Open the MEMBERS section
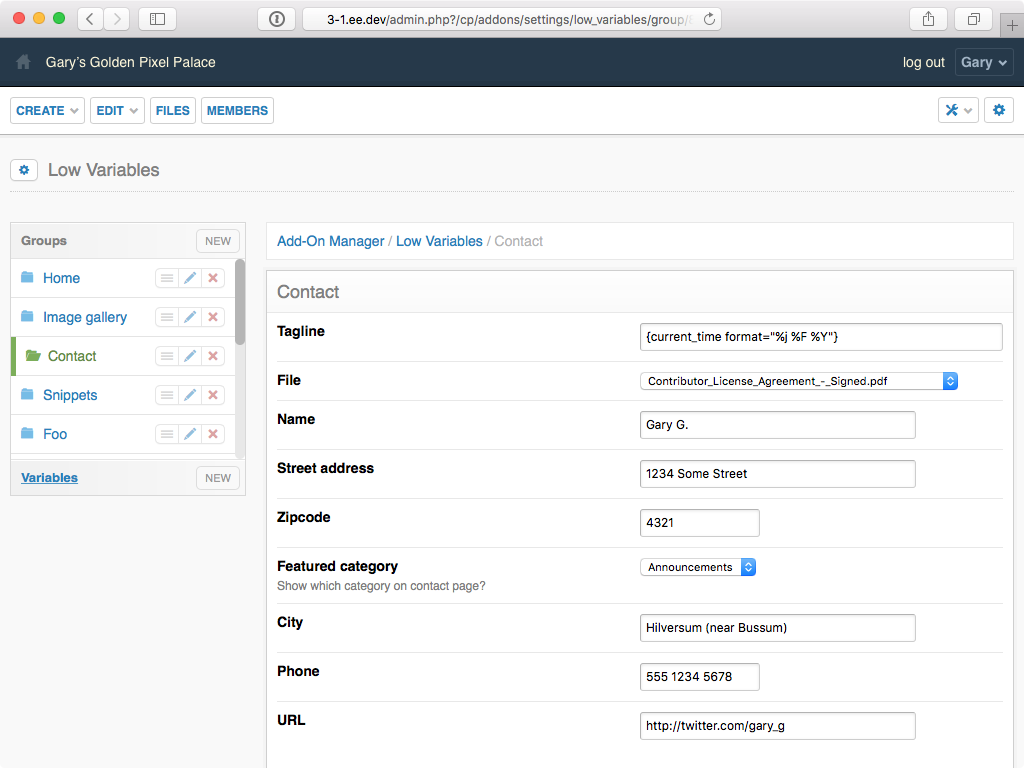The image size is (1024, 768). (x=237, y=110)
